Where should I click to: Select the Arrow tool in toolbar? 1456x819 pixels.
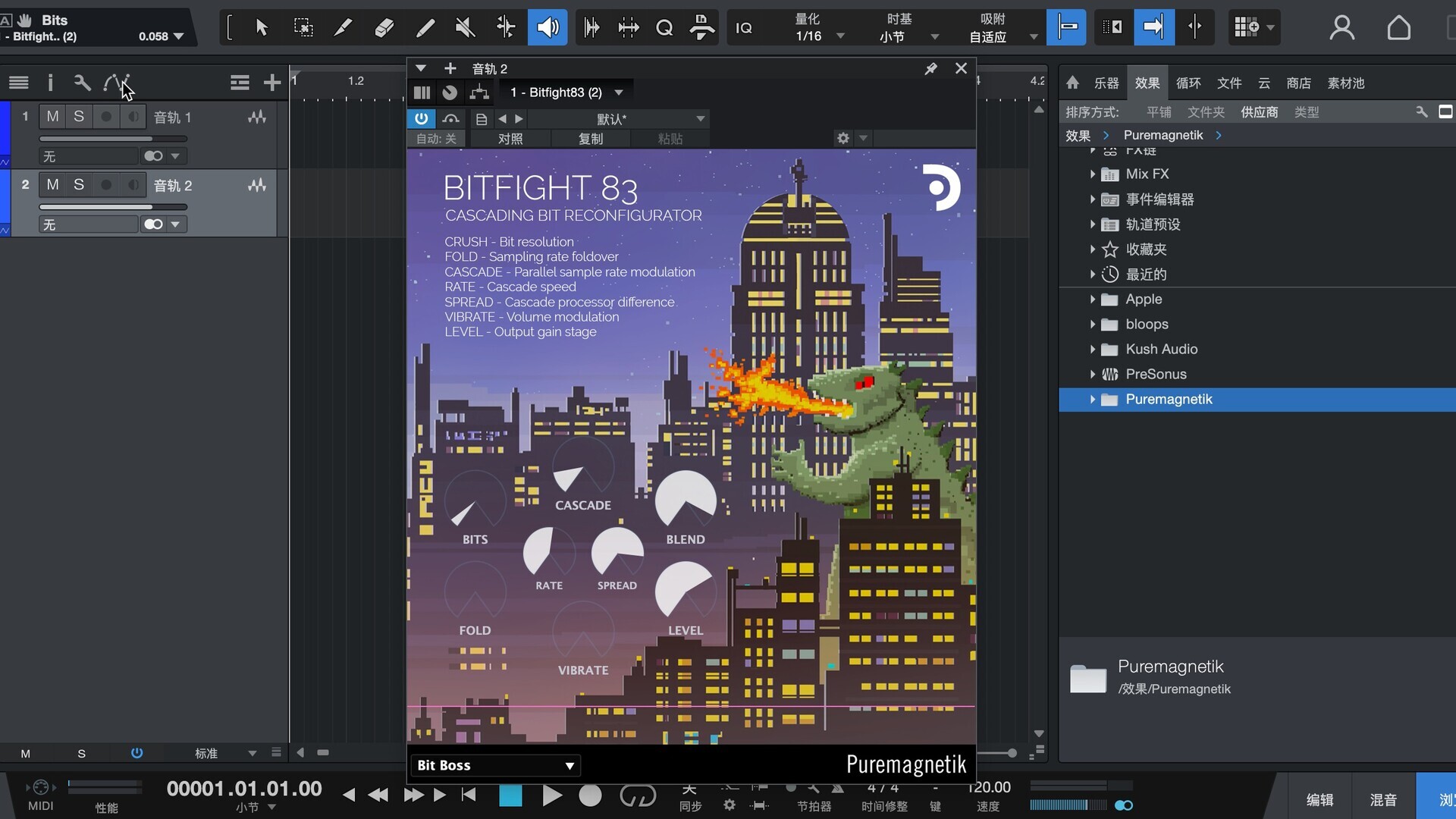[x=262, y=28]
